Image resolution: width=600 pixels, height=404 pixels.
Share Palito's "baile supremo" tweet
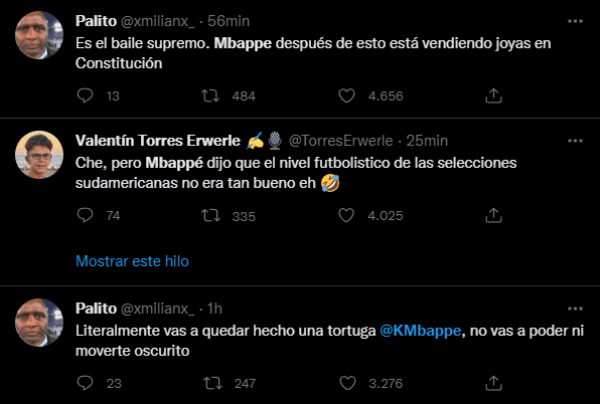click(493, 96)
